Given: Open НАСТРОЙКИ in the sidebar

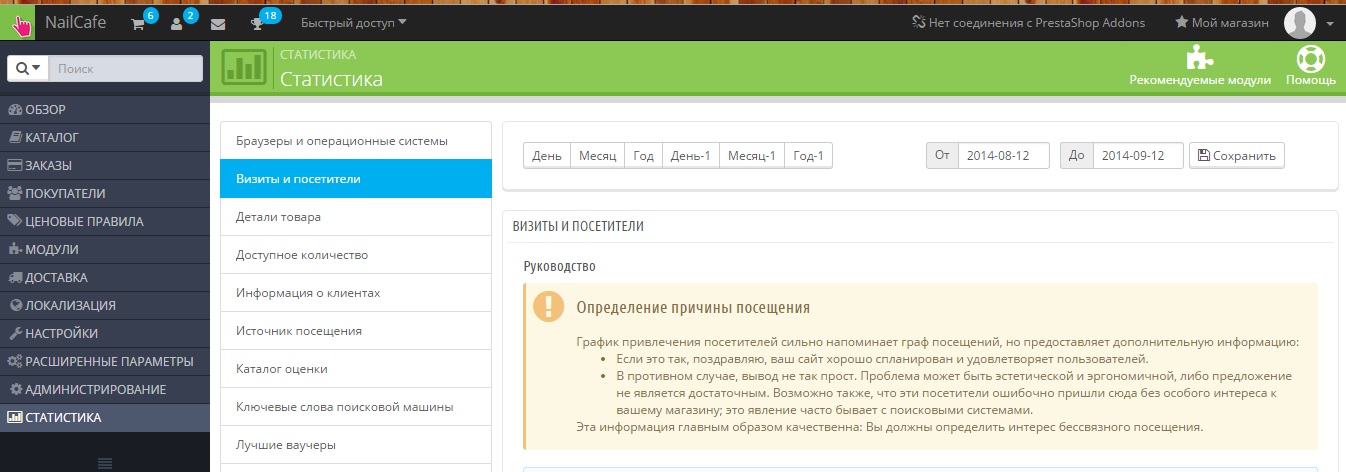Looking at the screenshot, I should pyautogui.click(x=105, y=333).
